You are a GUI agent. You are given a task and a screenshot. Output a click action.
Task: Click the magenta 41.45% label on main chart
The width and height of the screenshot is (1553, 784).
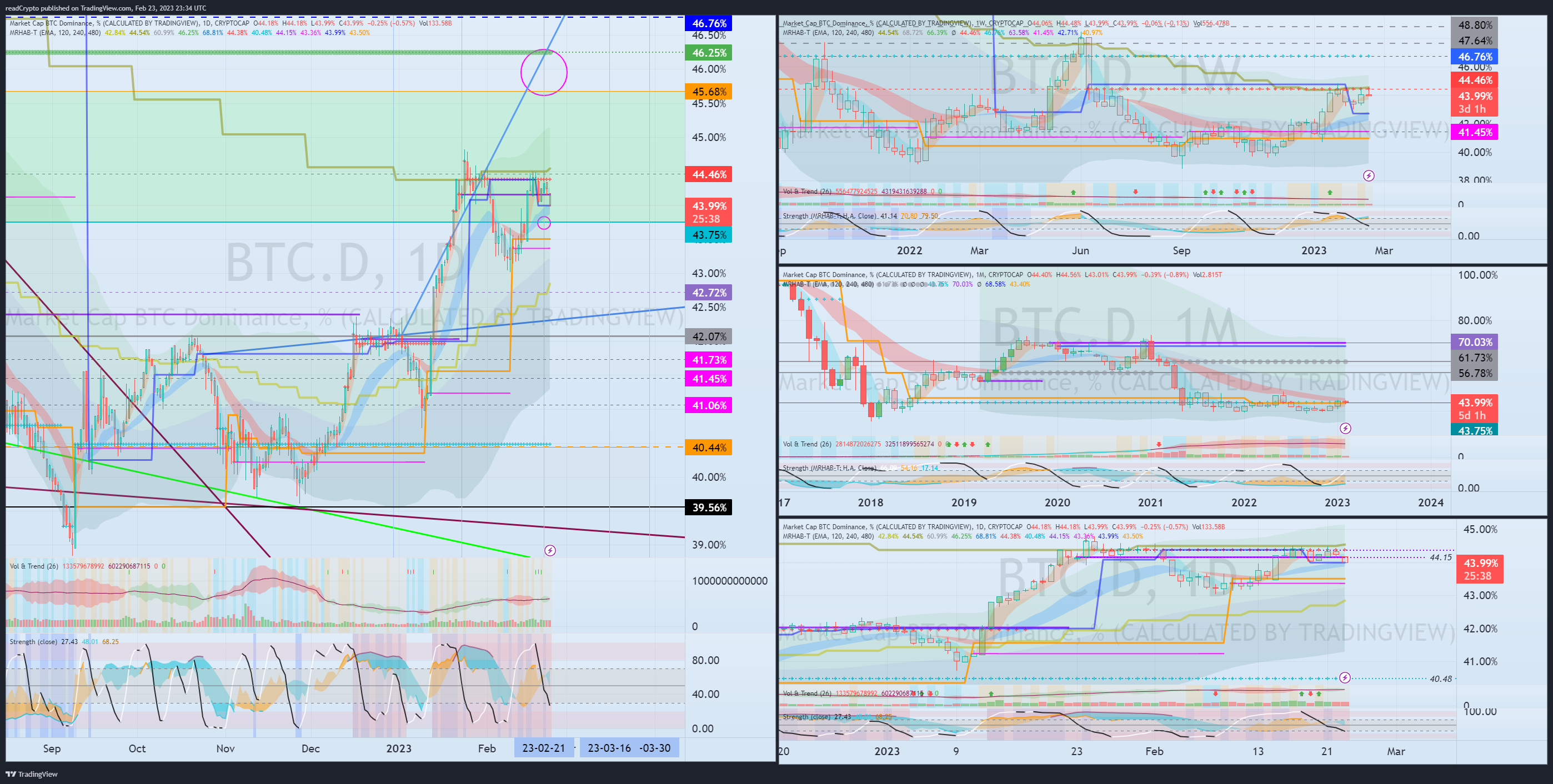[708, 379]
